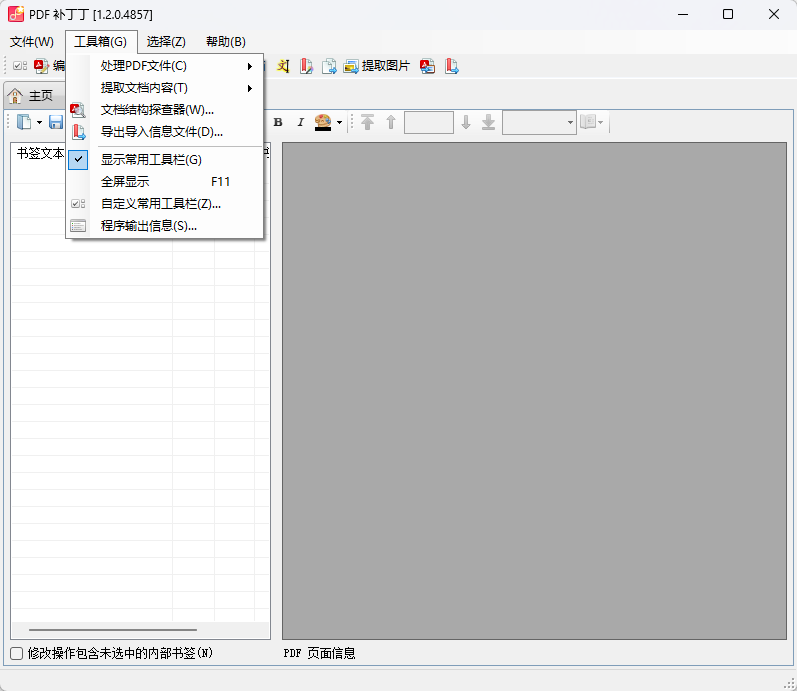Click the 提取图片 extract images button
This screenshot has width=797, height=691.
[x=377, y=66]
